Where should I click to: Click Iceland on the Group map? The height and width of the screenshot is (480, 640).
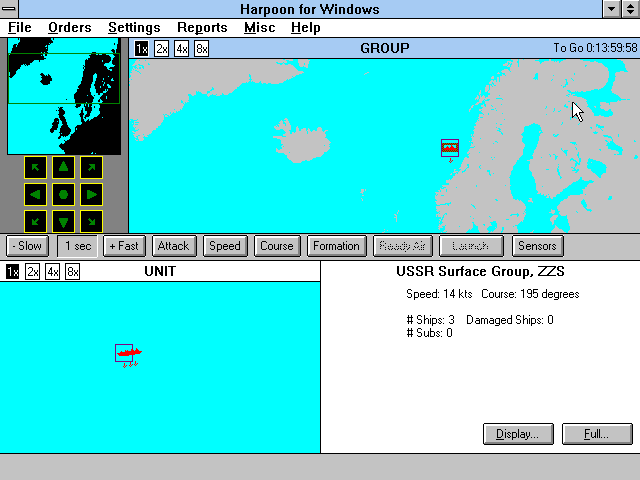tap(302, 142)
